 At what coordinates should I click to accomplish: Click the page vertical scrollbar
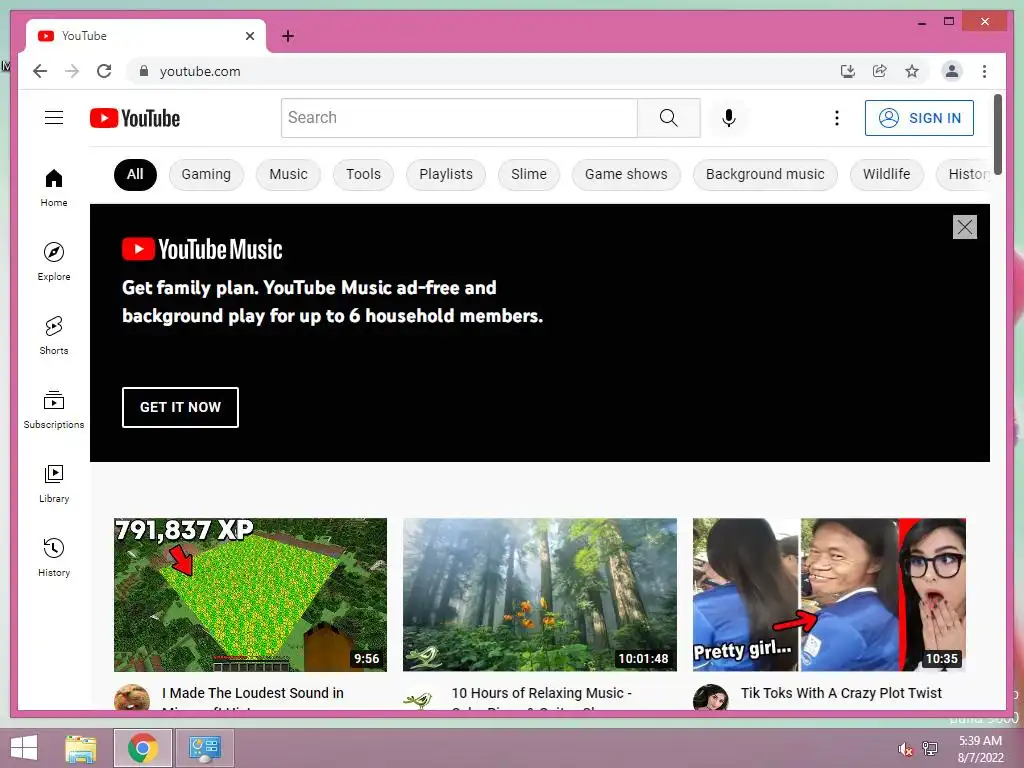tap(997, 134)
